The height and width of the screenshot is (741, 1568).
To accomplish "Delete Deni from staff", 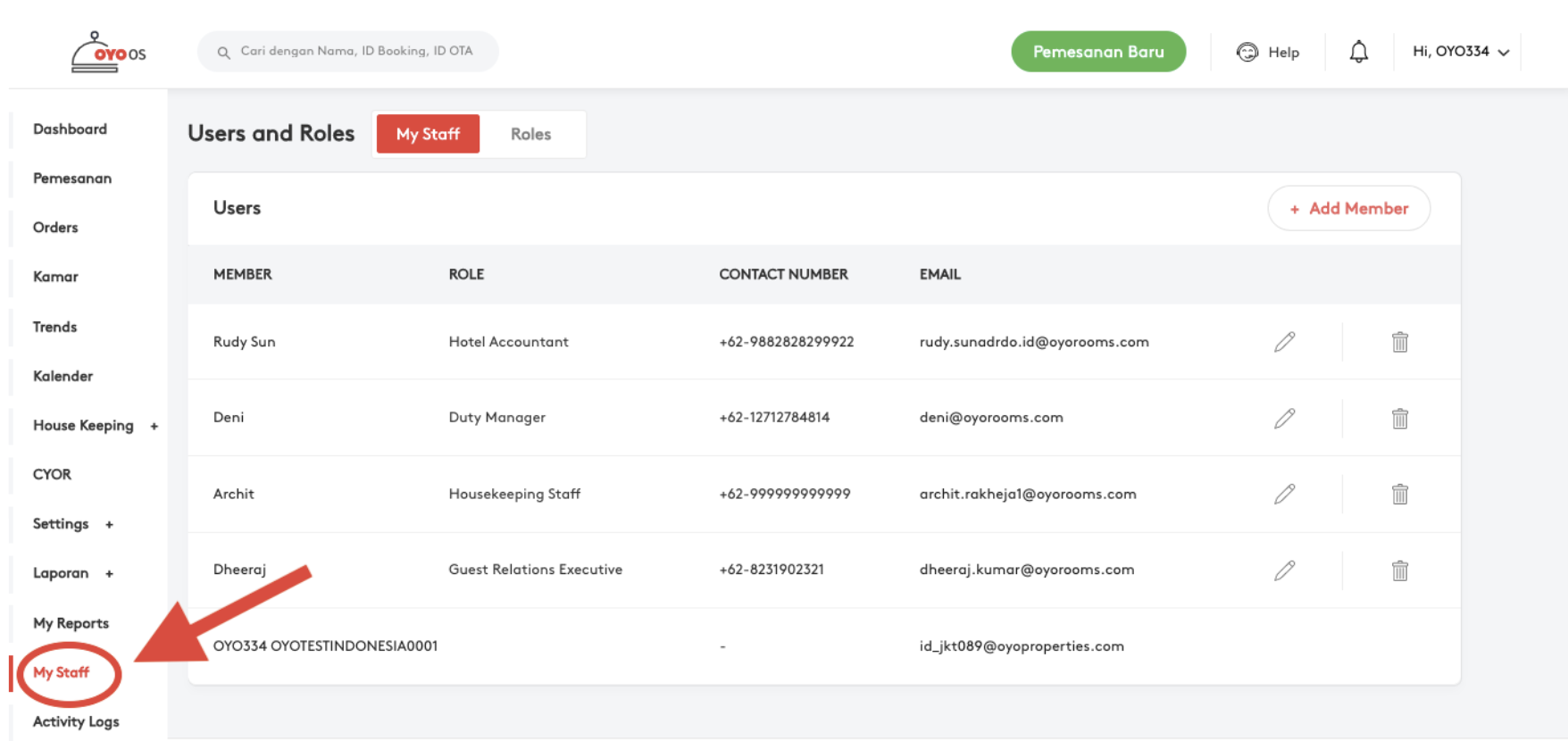I will pos(1399,418).
